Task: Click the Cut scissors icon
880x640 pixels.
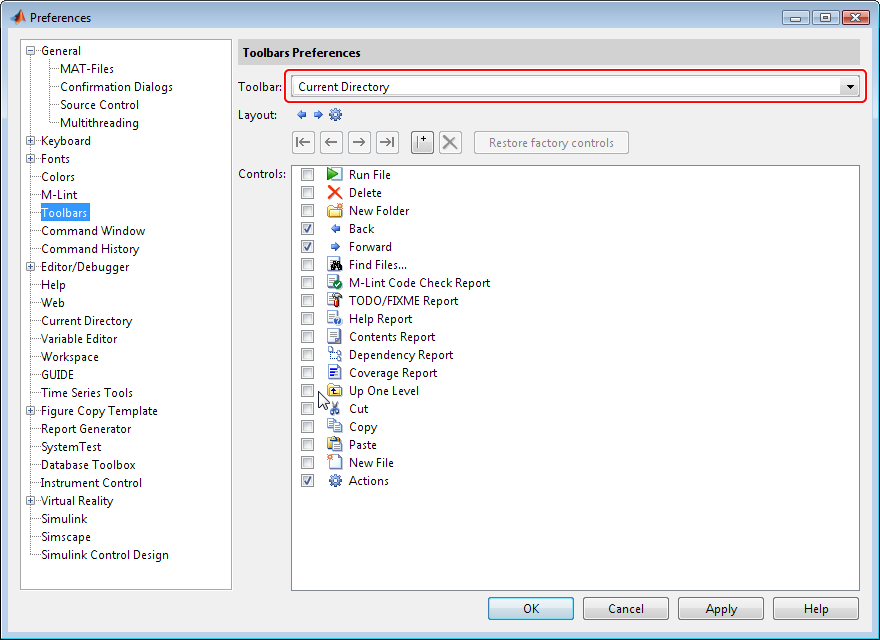Action: click(x=334, y=409)
